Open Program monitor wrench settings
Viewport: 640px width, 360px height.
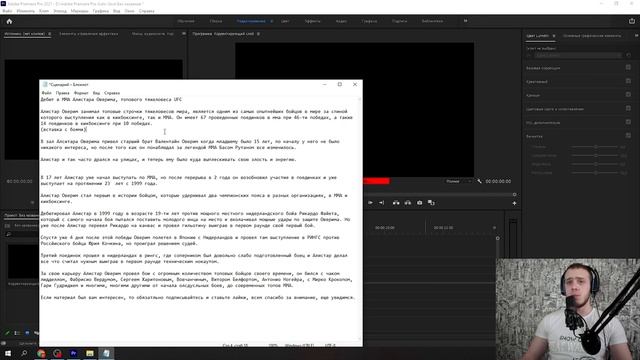point(479,181)
